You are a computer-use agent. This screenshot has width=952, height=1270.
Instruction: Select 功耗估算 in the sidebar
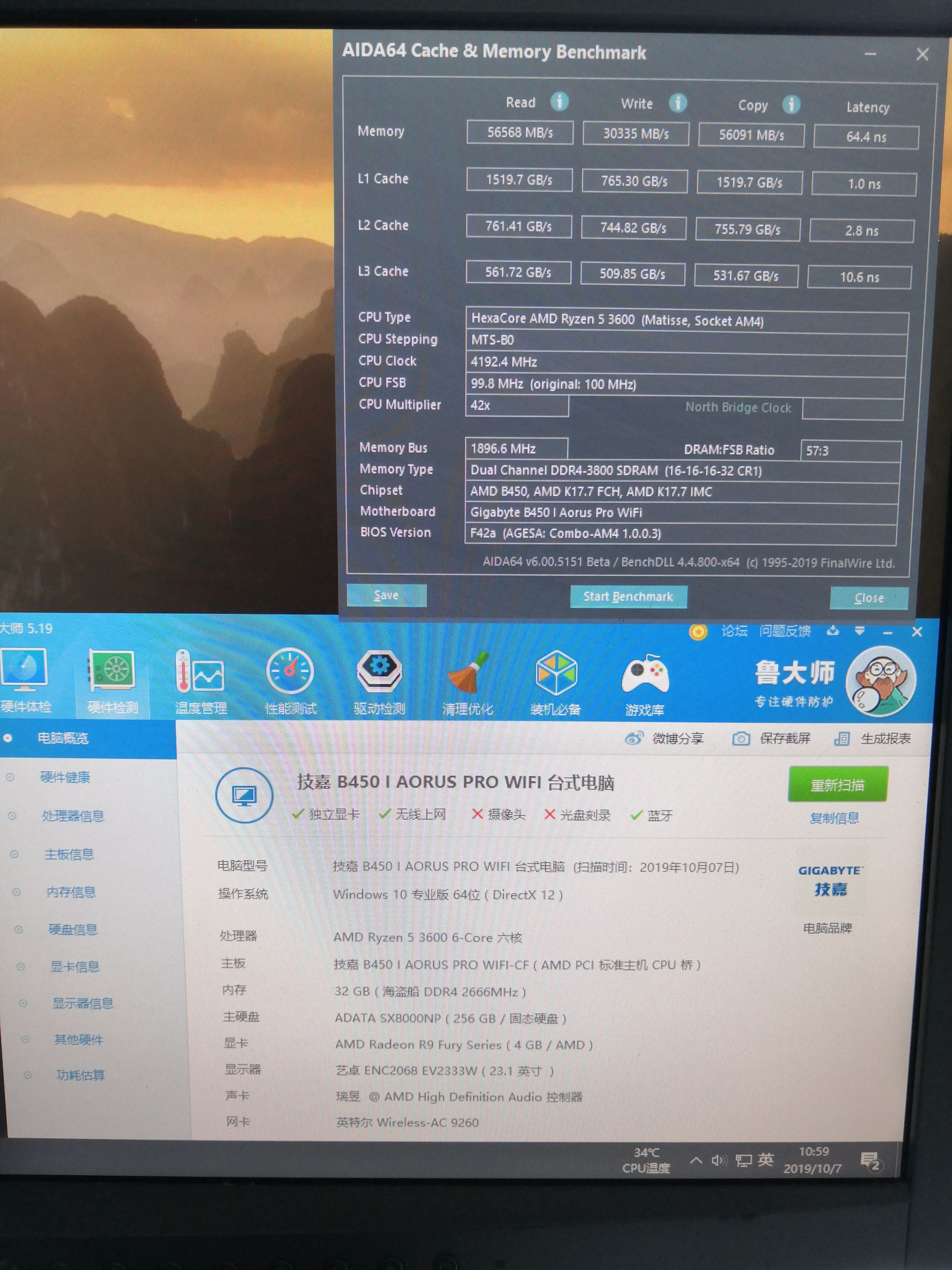coord(80,1075)
